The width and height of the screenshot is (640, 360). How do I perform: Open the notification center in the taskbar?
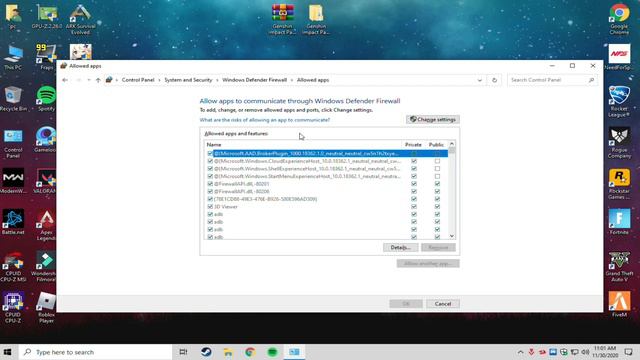click(x=629, y=352)
